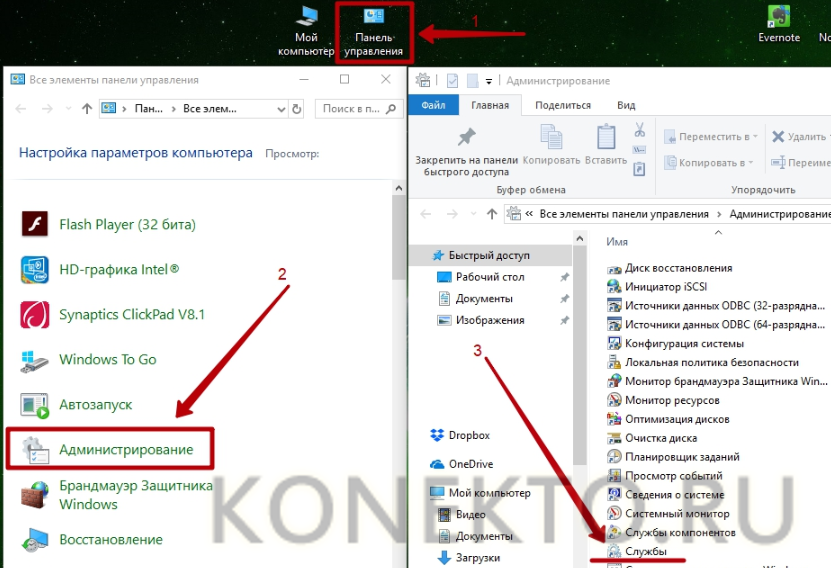Open Планировщик заданий entry
This screenshot has height=568, width=831.
pyautogui.click(x=673, y=457)
